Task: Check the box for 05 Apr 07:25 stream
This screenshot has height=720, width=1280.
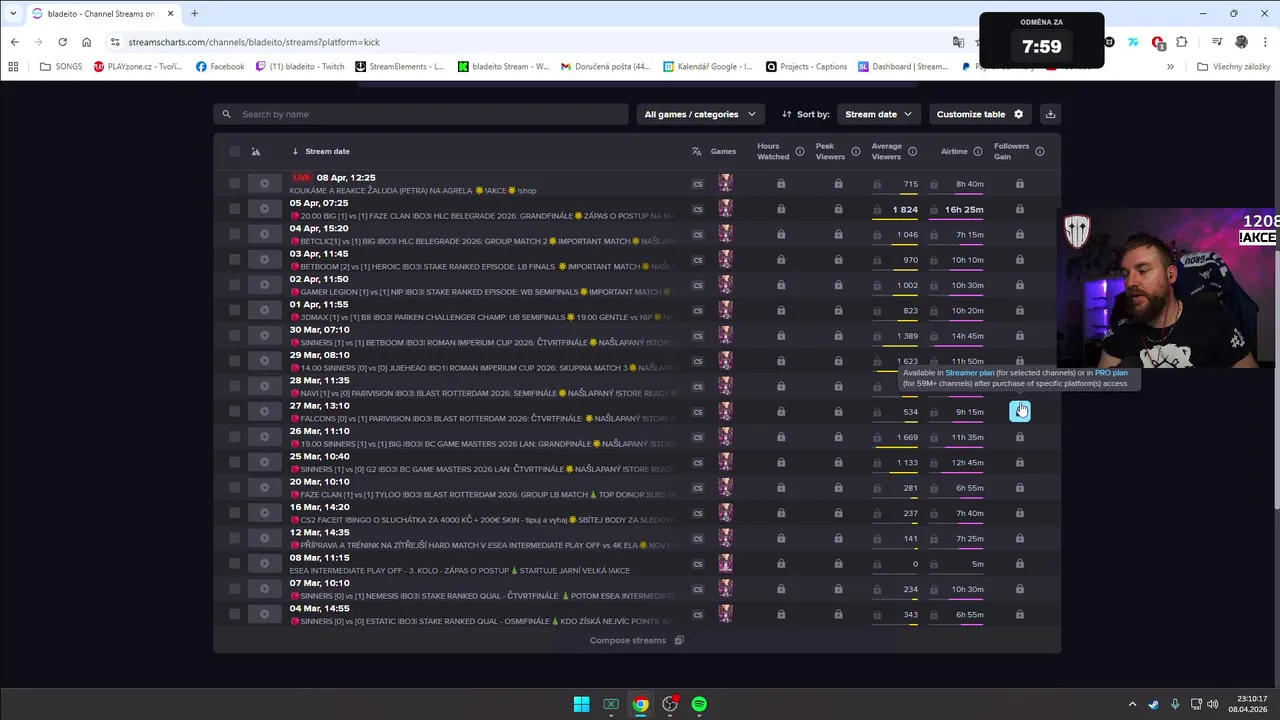Action: coord(234,209)
